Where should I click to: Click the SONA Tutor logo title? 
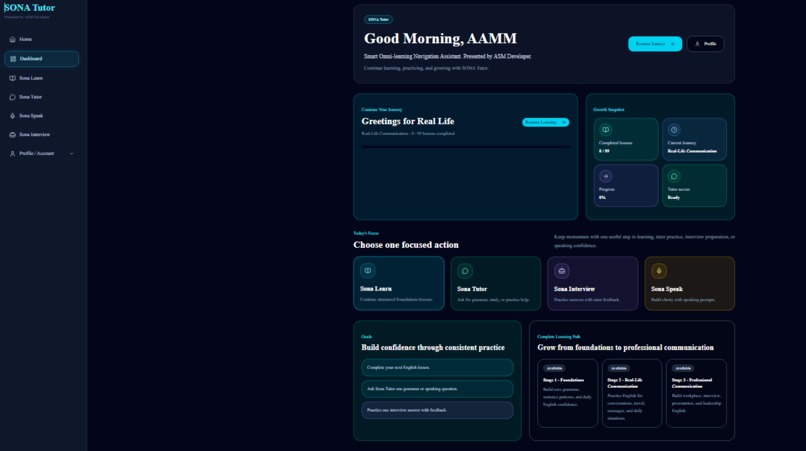click(x=29, y=8)
